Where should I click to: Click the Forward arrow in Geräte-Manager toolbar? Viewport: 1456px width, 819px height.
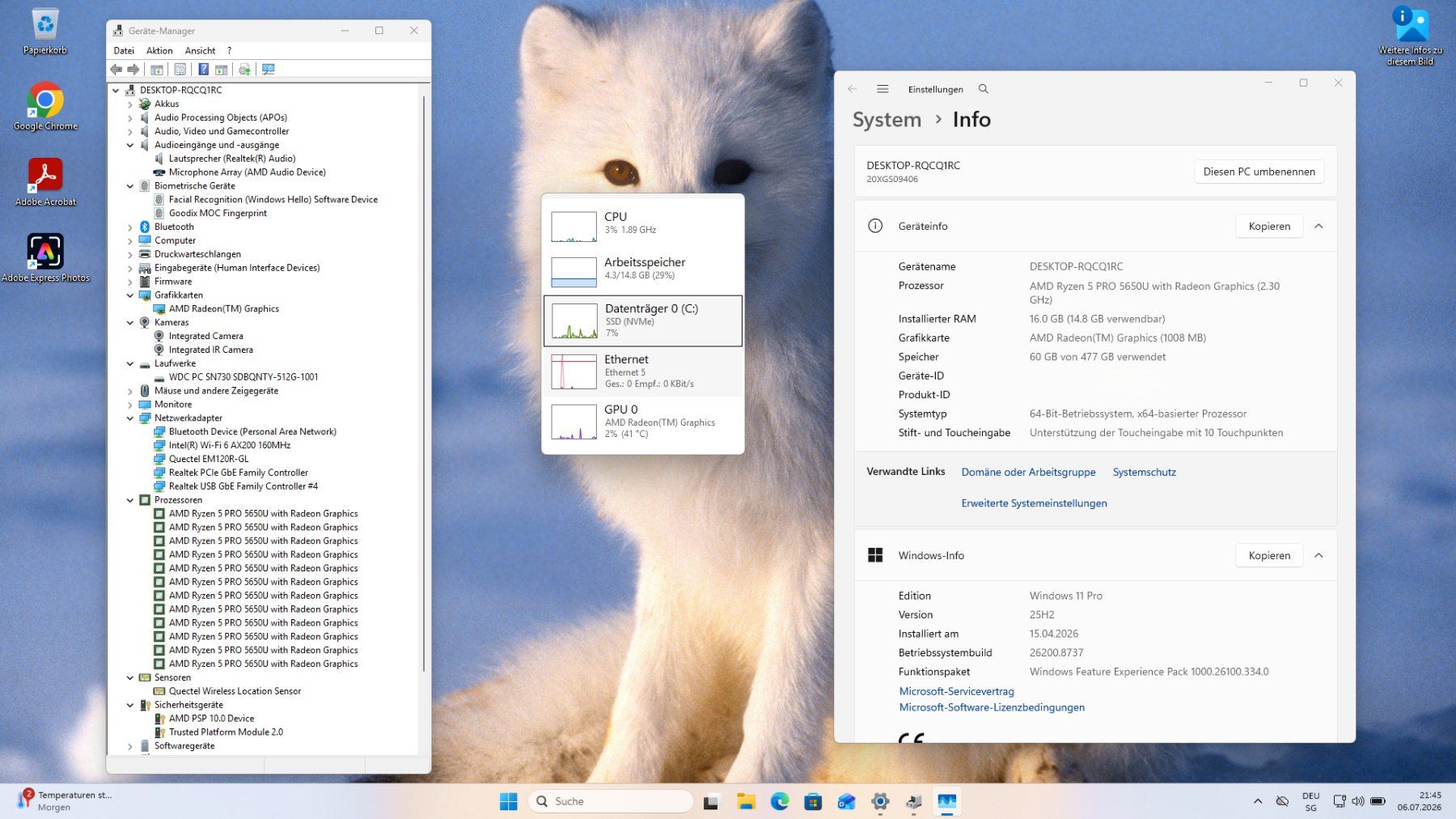(133, 70)
